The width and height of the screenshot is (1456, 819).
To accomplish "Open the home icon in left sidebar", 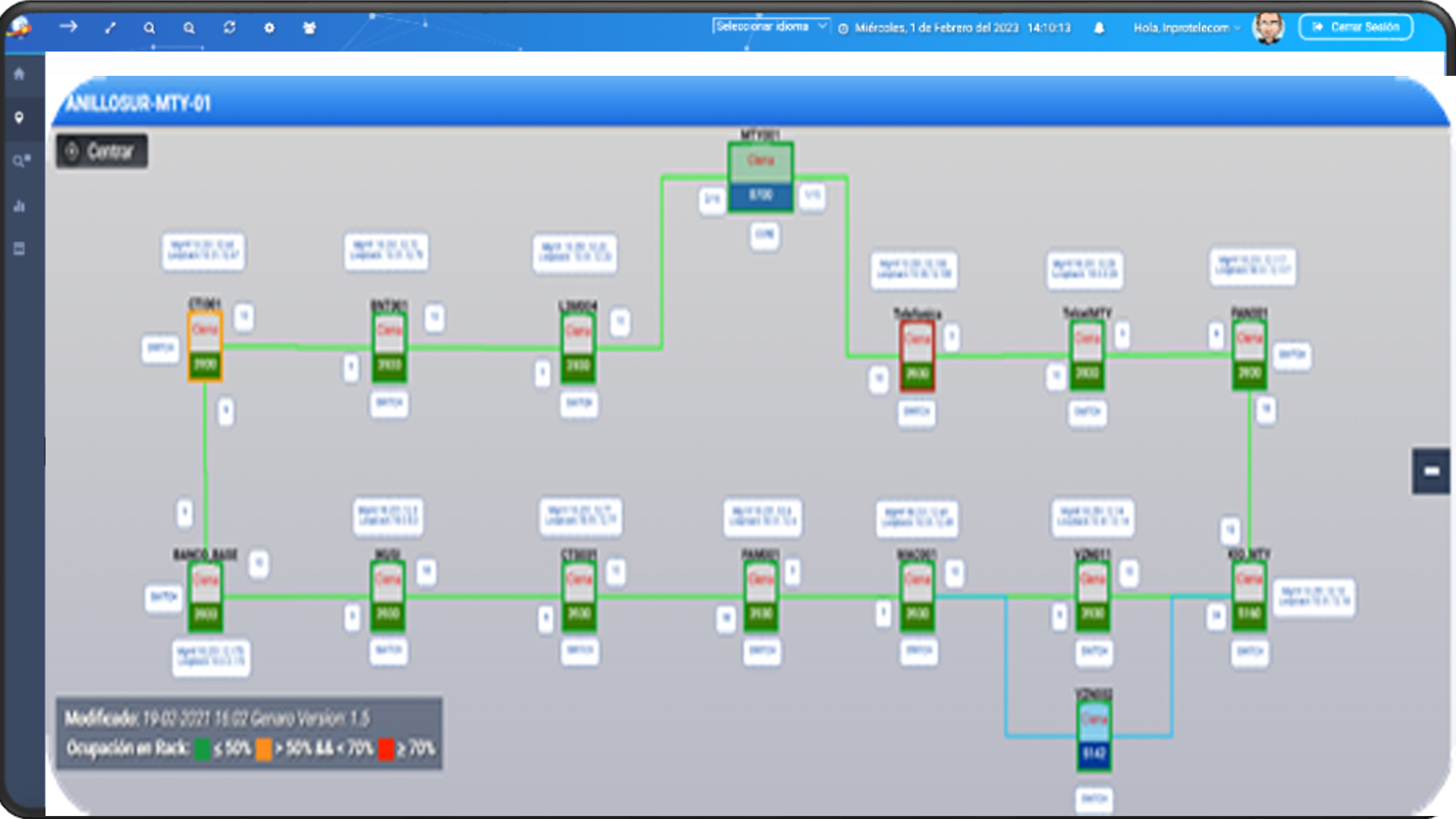I will pos(19,74).
